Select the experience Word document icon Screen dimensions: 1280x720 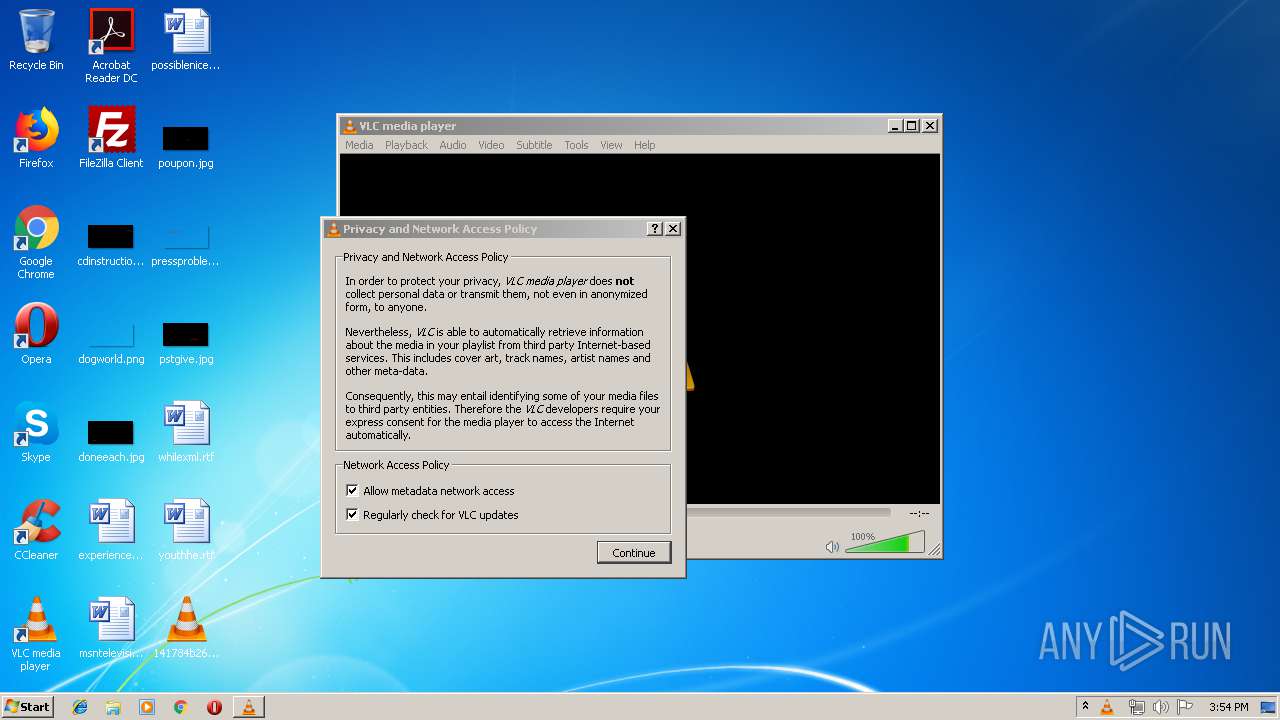[111, 531]
